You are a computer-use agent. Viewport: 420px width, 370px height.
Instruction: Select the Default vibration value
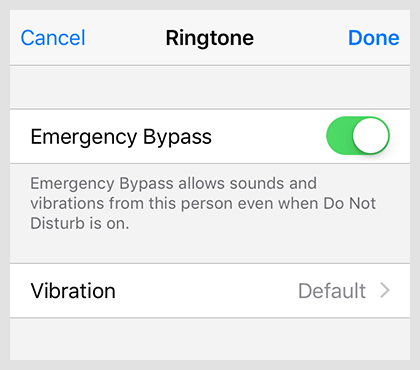[x=332, y=291]
